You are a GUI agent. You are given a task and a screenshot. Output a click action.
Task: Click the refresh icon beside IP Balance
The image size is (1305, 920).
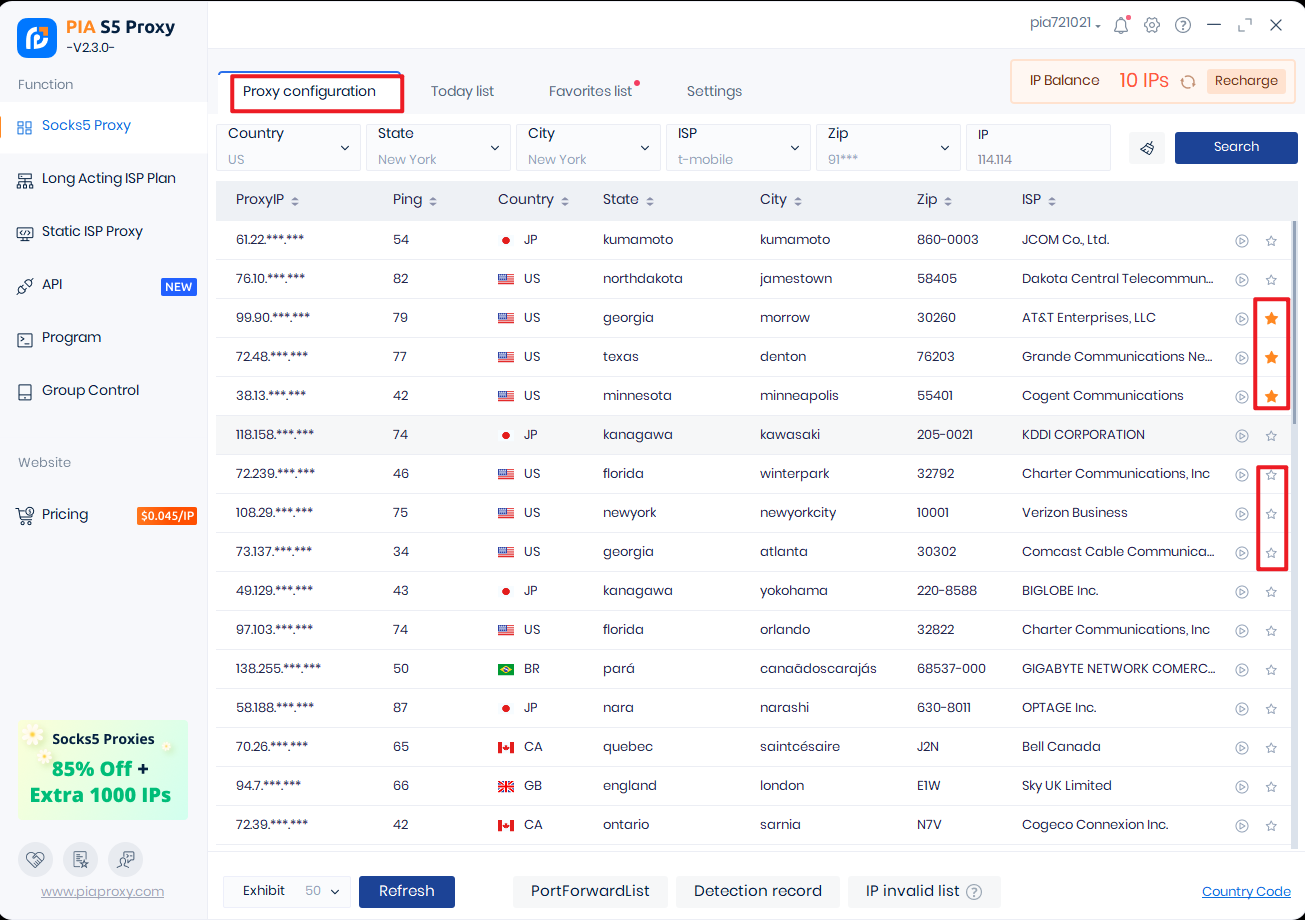[x=1188, y=82]
